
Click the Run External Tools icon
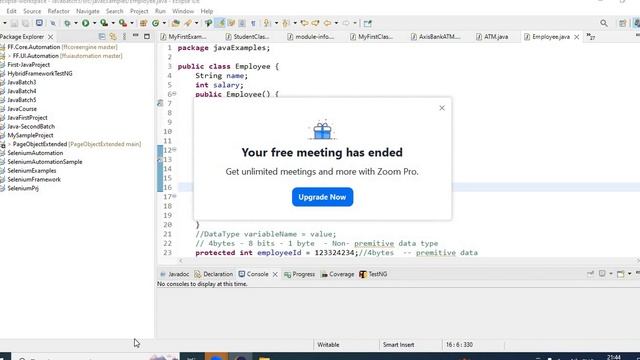[x=122, y=23]
